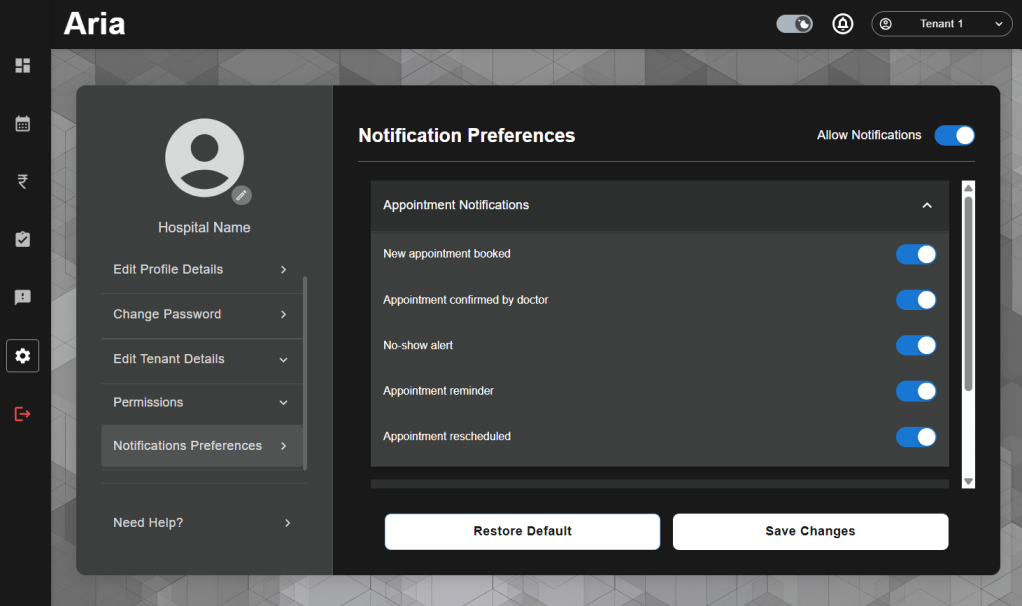The width and height of the screenshot is (1022, 606).
Task: Open the tasks clipboard icon
Action: pos(22,240)
